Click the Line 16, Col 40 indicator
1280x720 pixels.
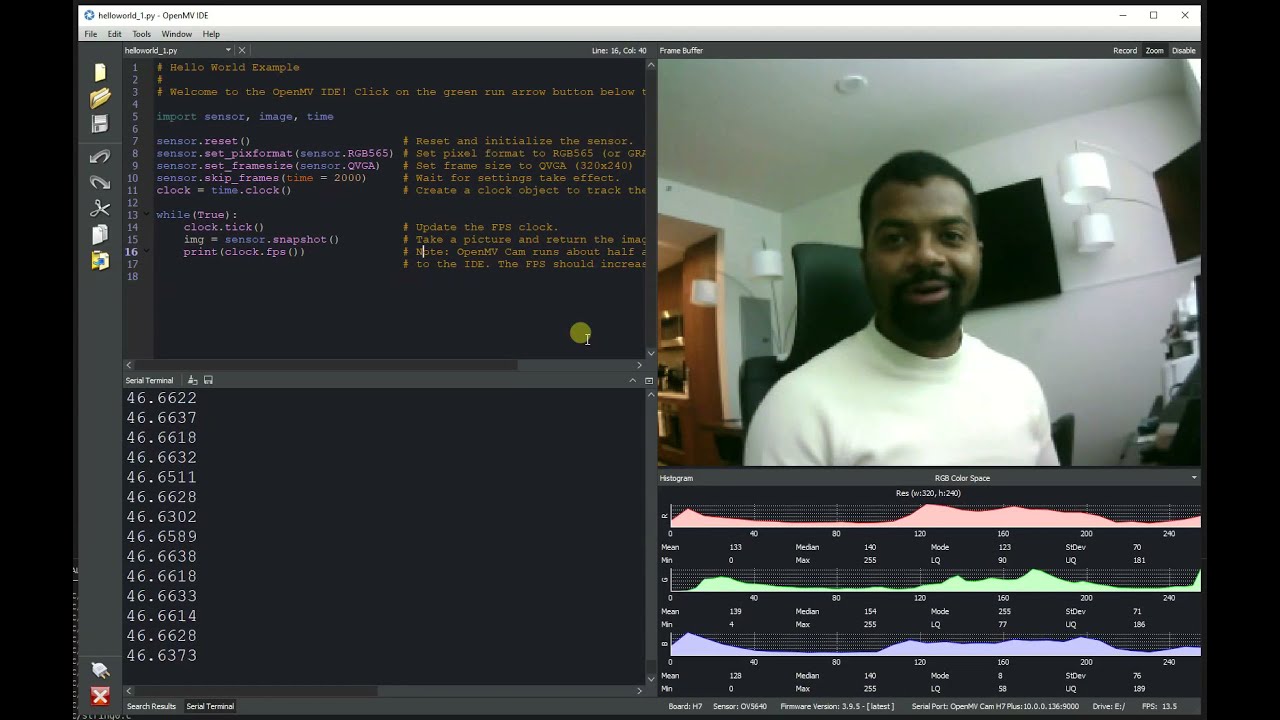coord(619,50)
